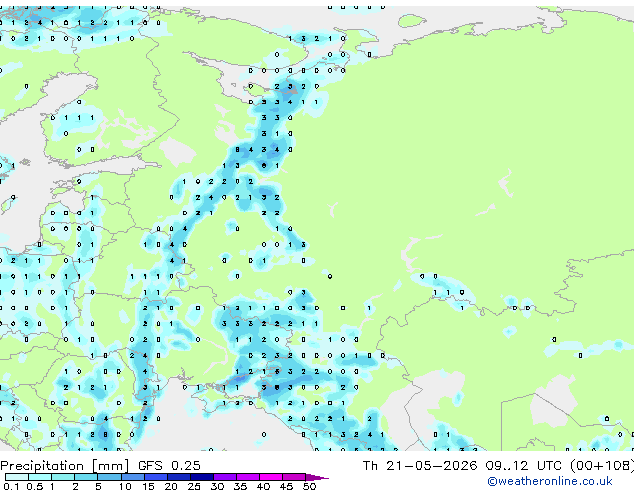Click the '30' legend scale label
Image resolution: width=634 pixels, height=490 pixels.
click(217, 486)
